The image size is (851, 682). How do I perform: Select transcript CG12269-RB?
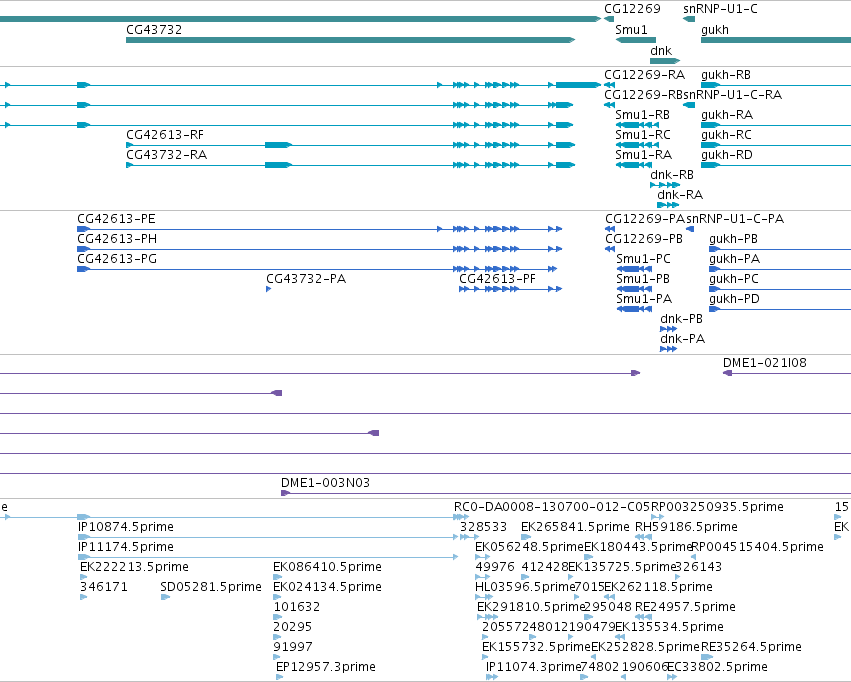tap(609, 105)
